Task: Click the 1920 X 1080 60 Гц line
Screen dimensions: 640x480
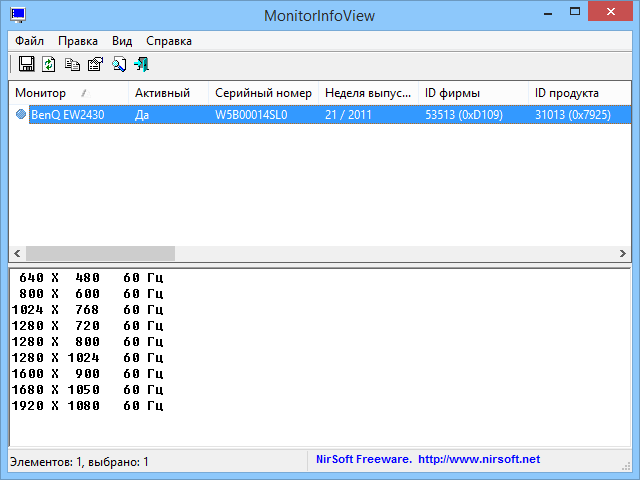Action: pos(88,405)
